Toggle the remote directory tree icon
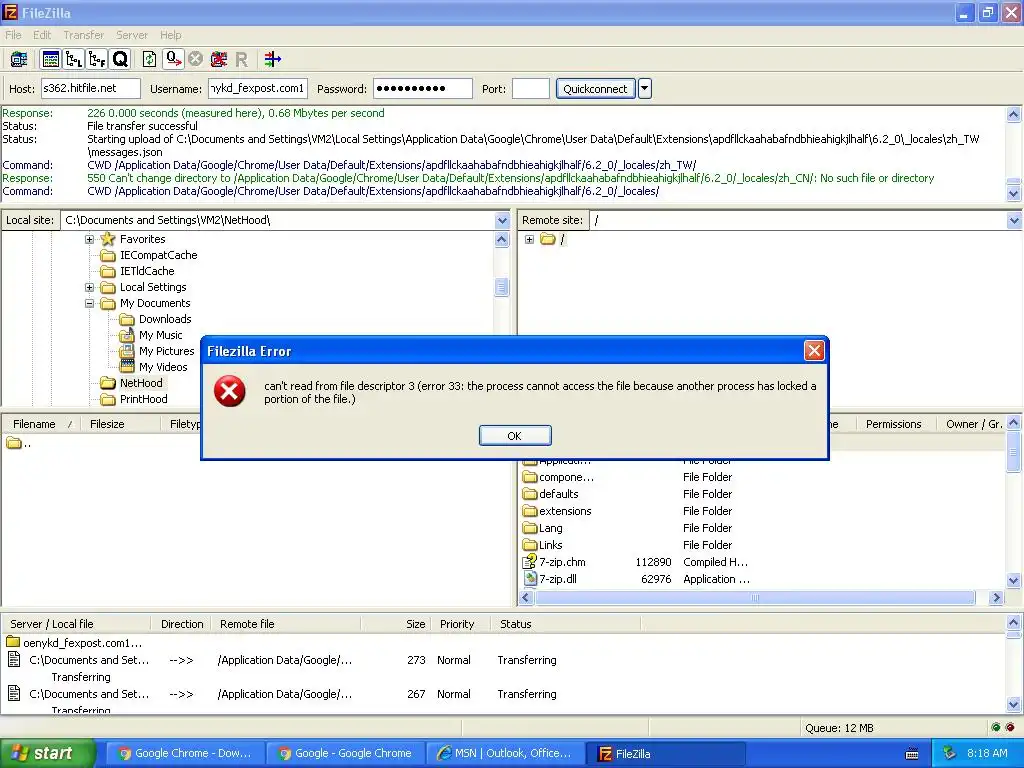Screen dimensions: 1024x768 97,59
